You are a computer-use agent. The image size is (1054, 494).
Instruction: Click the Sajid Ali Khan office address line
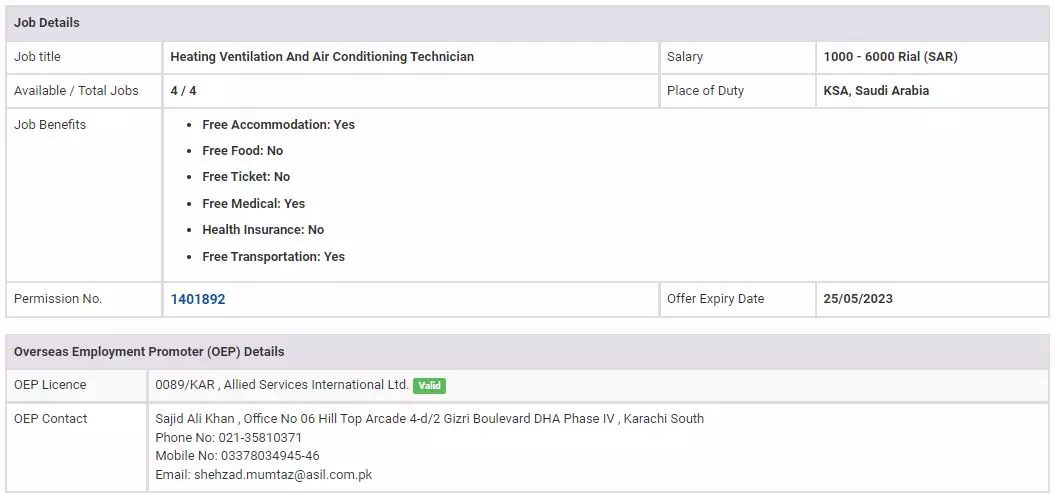[x=430, y=419]
